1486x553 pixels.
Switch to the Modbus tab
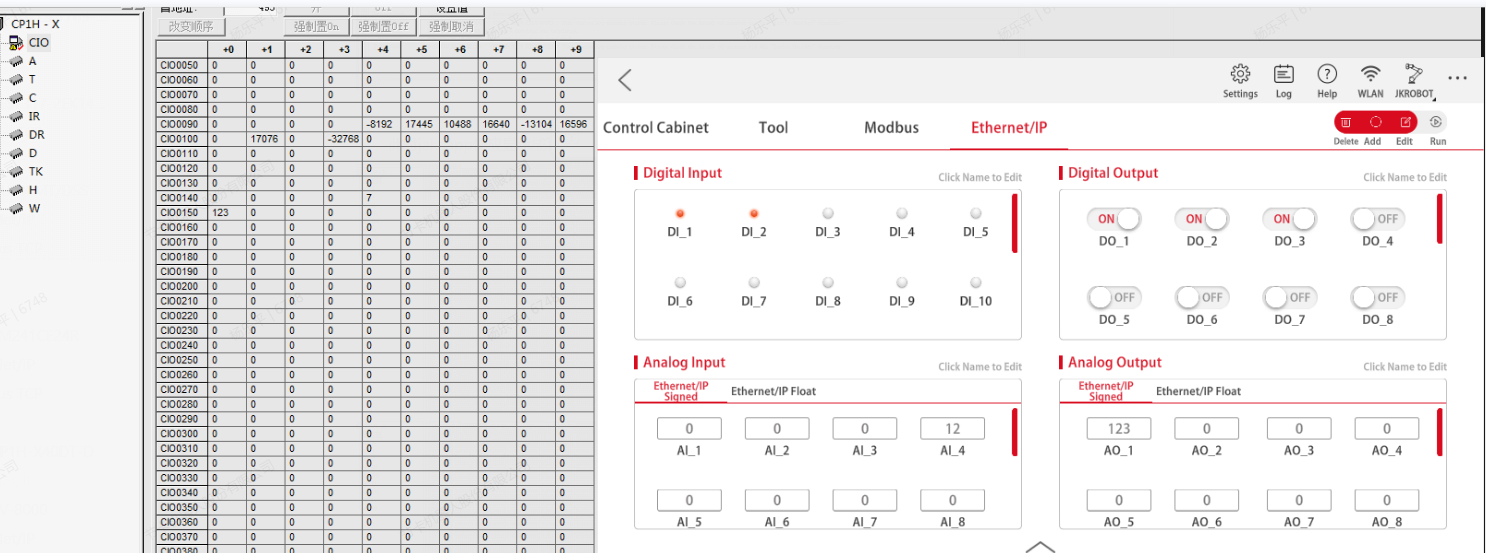pos(891,127)
